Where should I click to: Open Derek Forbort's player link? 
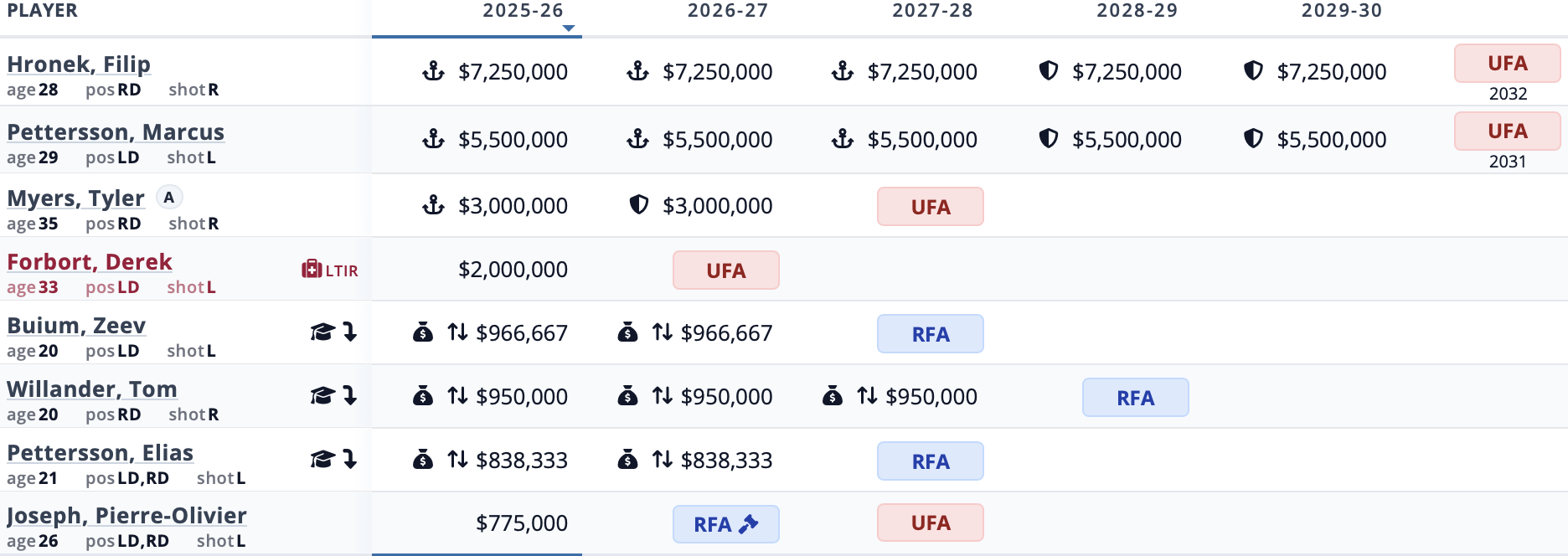tap(90, 262)
